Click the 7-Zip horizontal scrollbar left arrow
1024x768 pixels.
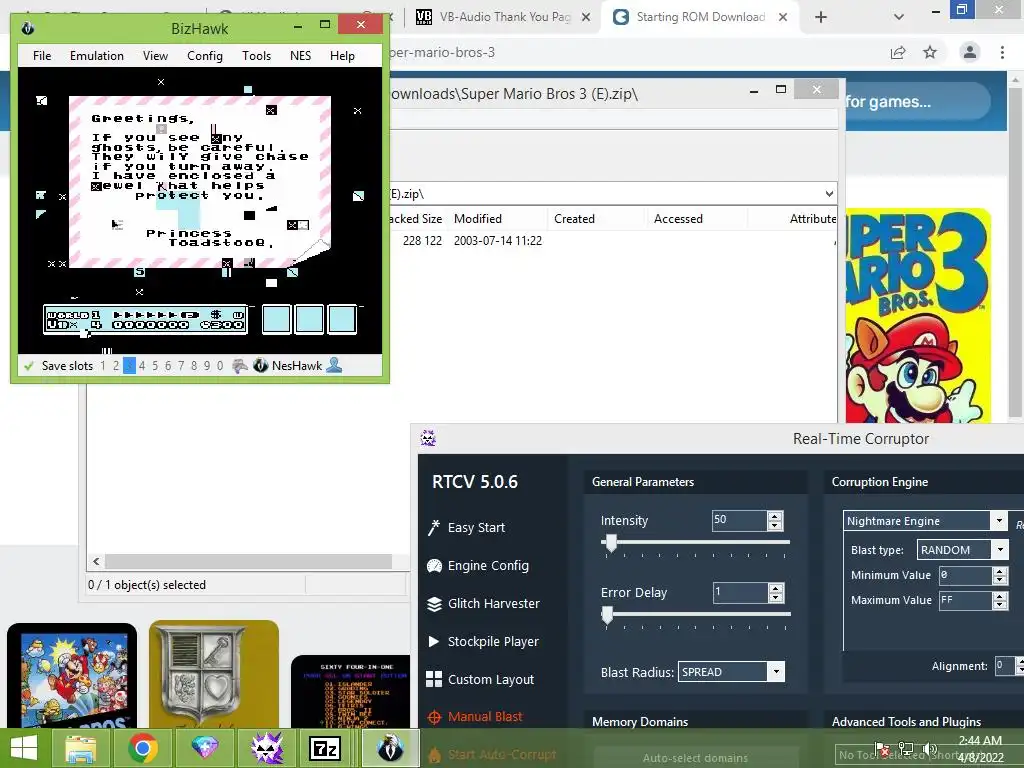click(x=96, y=562)
